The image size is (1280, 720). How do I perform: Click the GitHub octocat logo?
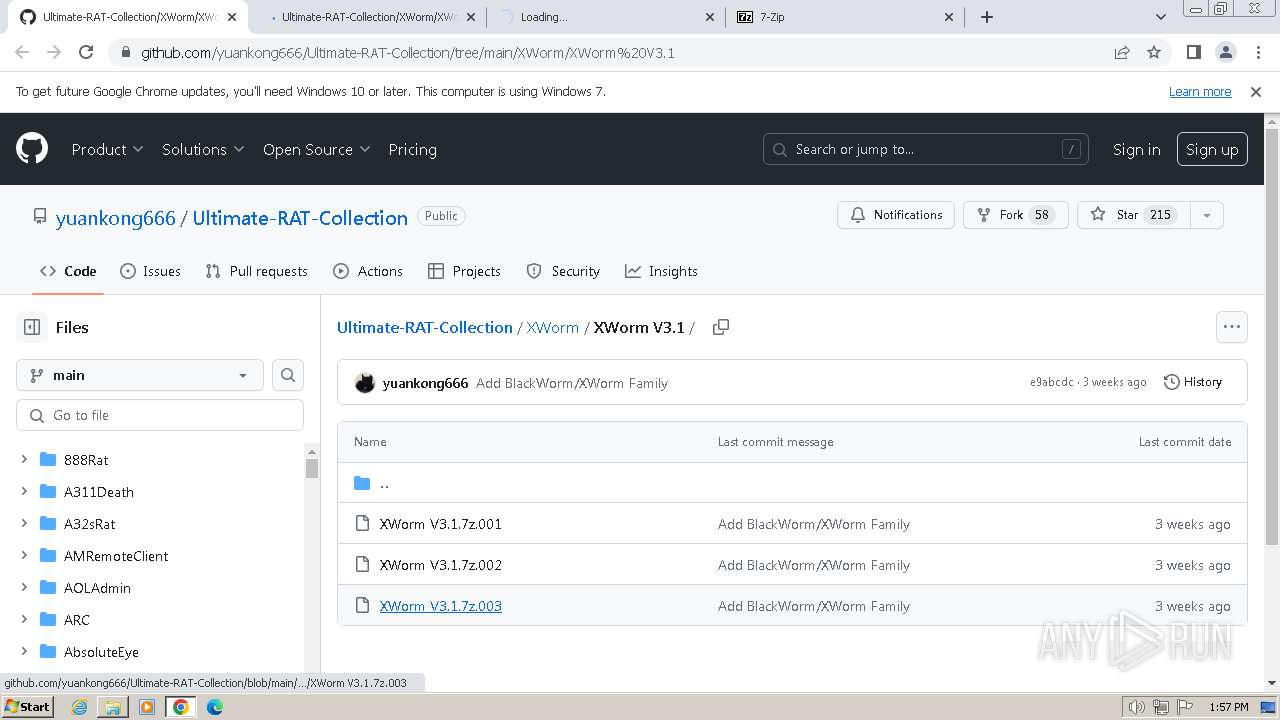(32, 149)
